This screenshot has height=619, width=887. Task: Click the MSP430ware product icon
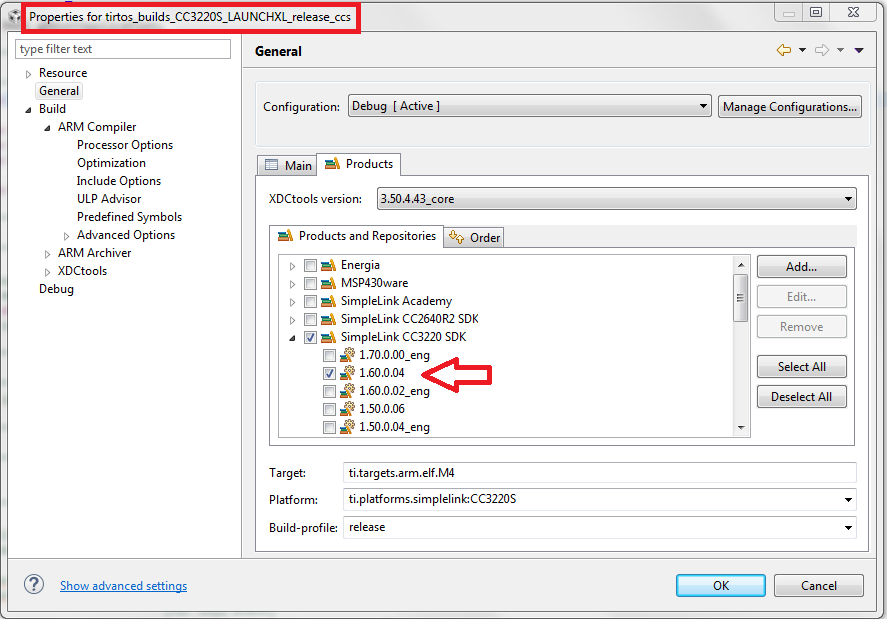tap(328, 283)
